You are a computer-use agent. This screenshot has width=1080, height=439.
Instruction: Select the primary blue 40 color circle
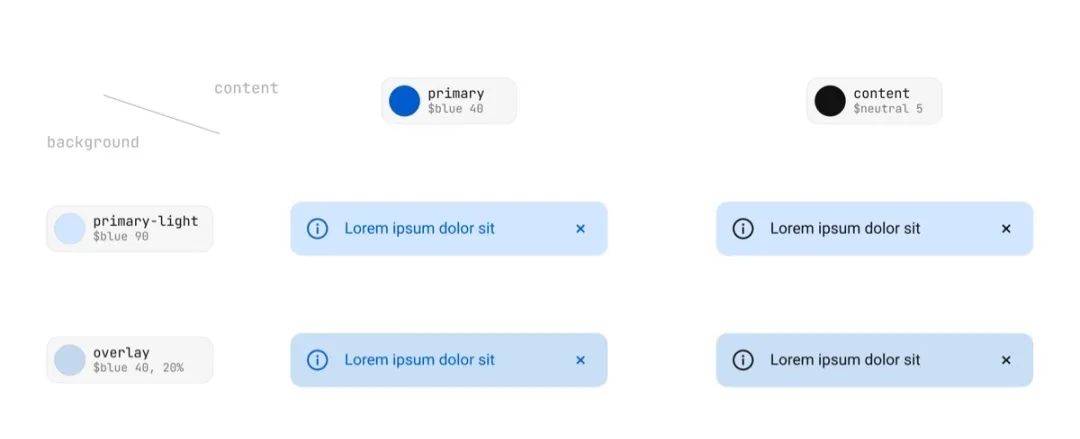pos(404,101)
